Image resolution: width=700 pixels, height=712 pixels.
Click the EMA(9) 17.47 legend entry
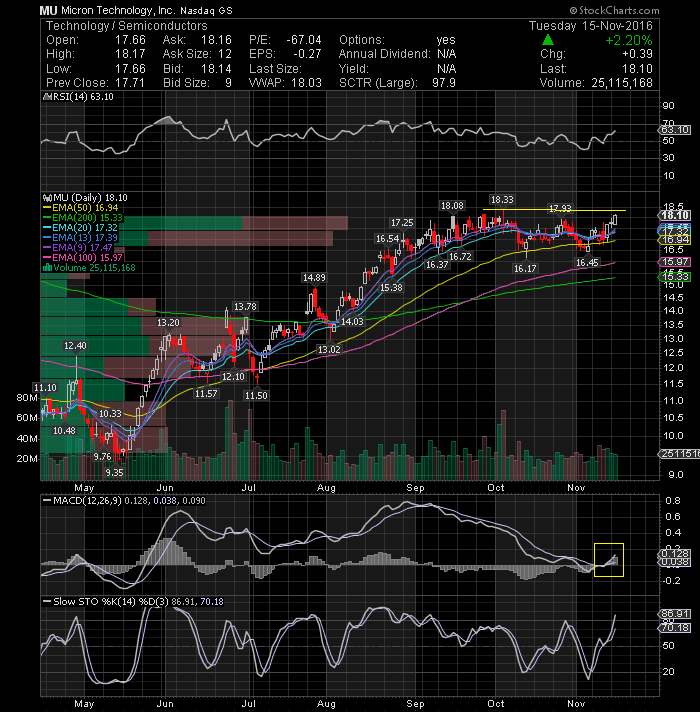pos(78,247)
